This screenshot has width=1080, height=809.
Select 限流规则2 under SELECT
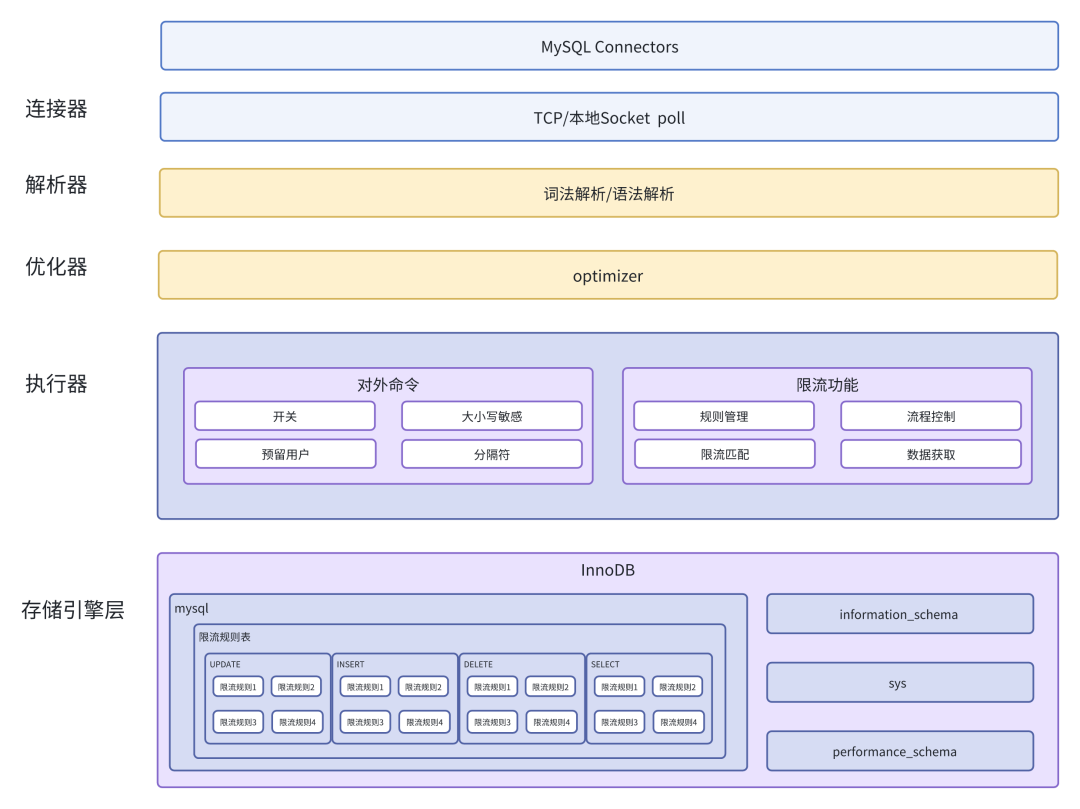677,686
